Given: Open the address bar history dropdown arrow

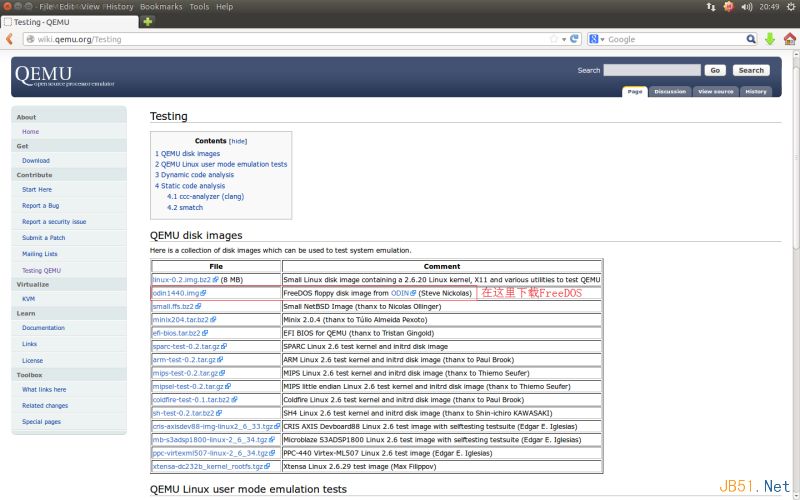Looking at the screenshot, I should (x=564, y=39).
